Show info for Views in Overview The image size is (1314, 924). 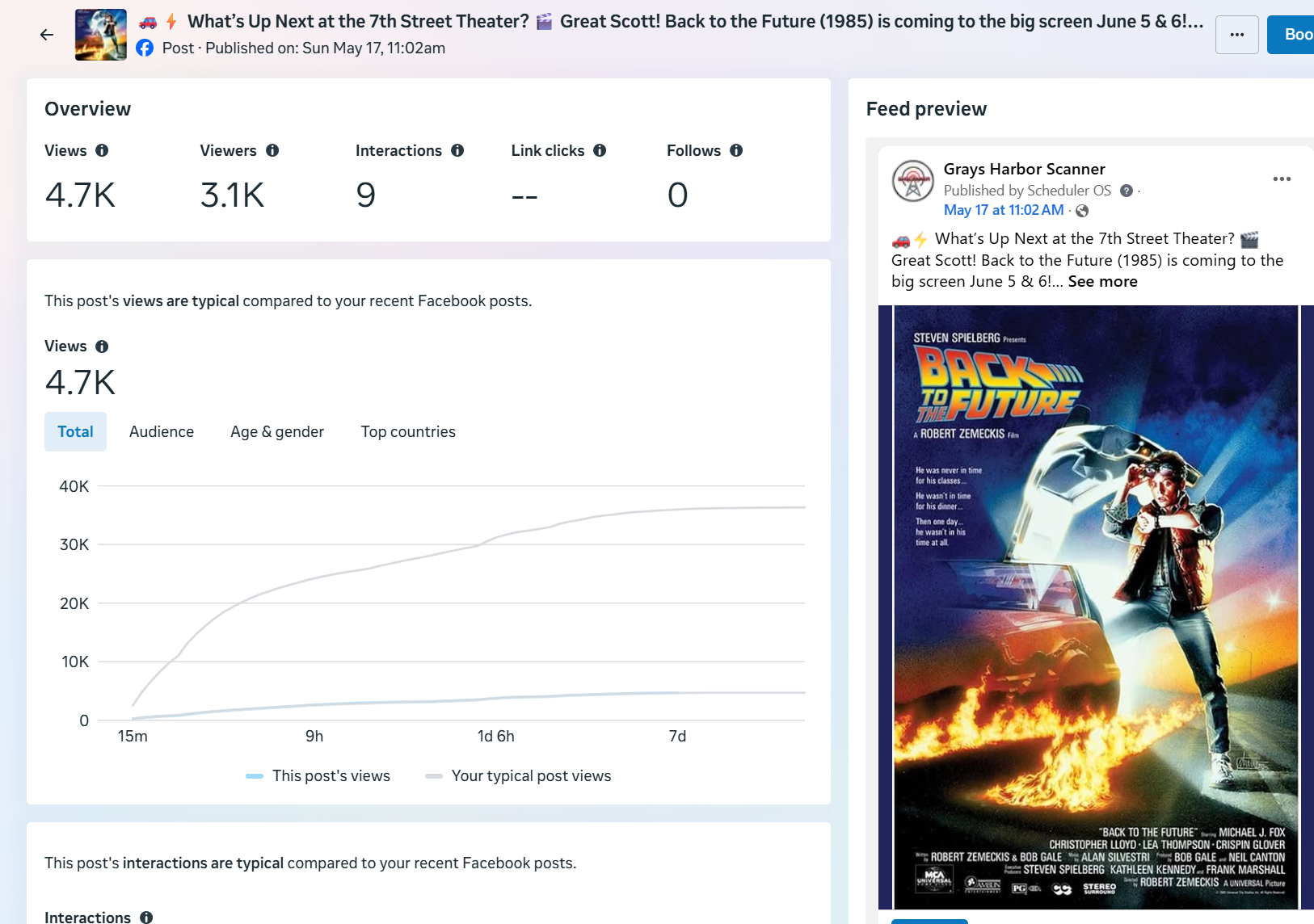(x=102, y=150)
